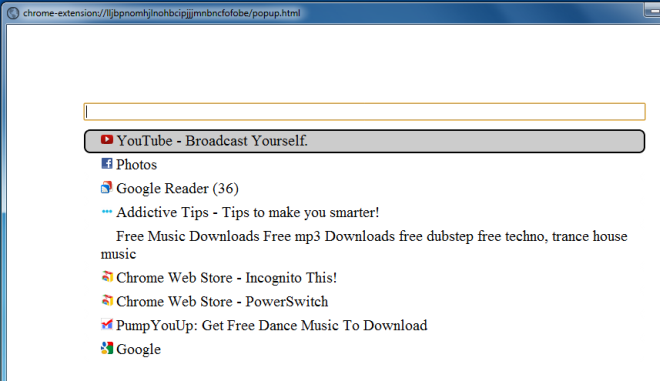Click the icon next to Incognito This!
Image resolution: width=660 pixels, height=381 pixels.
pos(107,277)
